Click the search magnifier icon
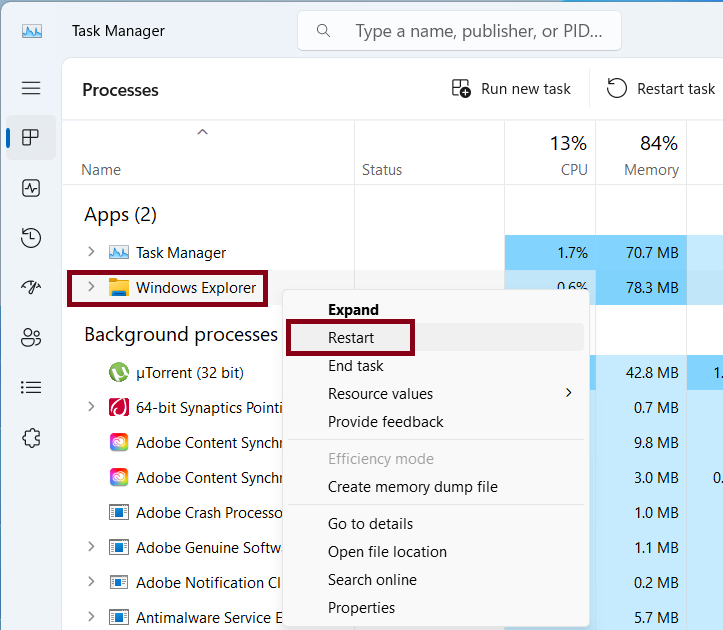723x630 pixels. [323, 31]
